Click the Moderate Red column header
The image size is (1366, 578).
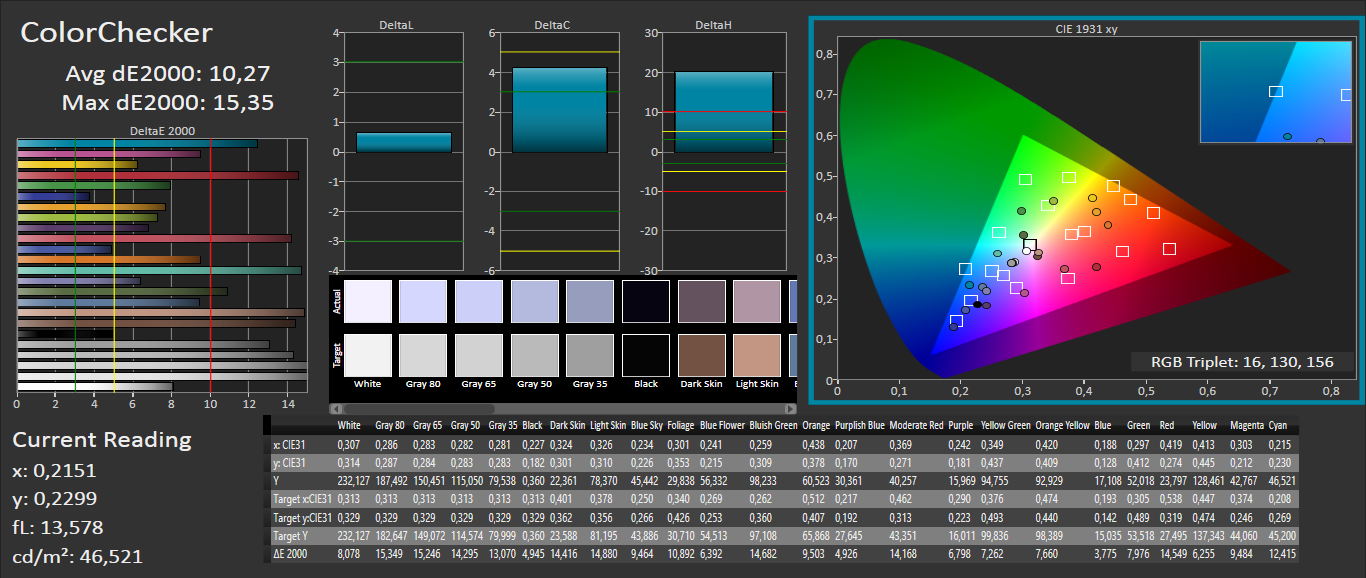pos(916,425)
